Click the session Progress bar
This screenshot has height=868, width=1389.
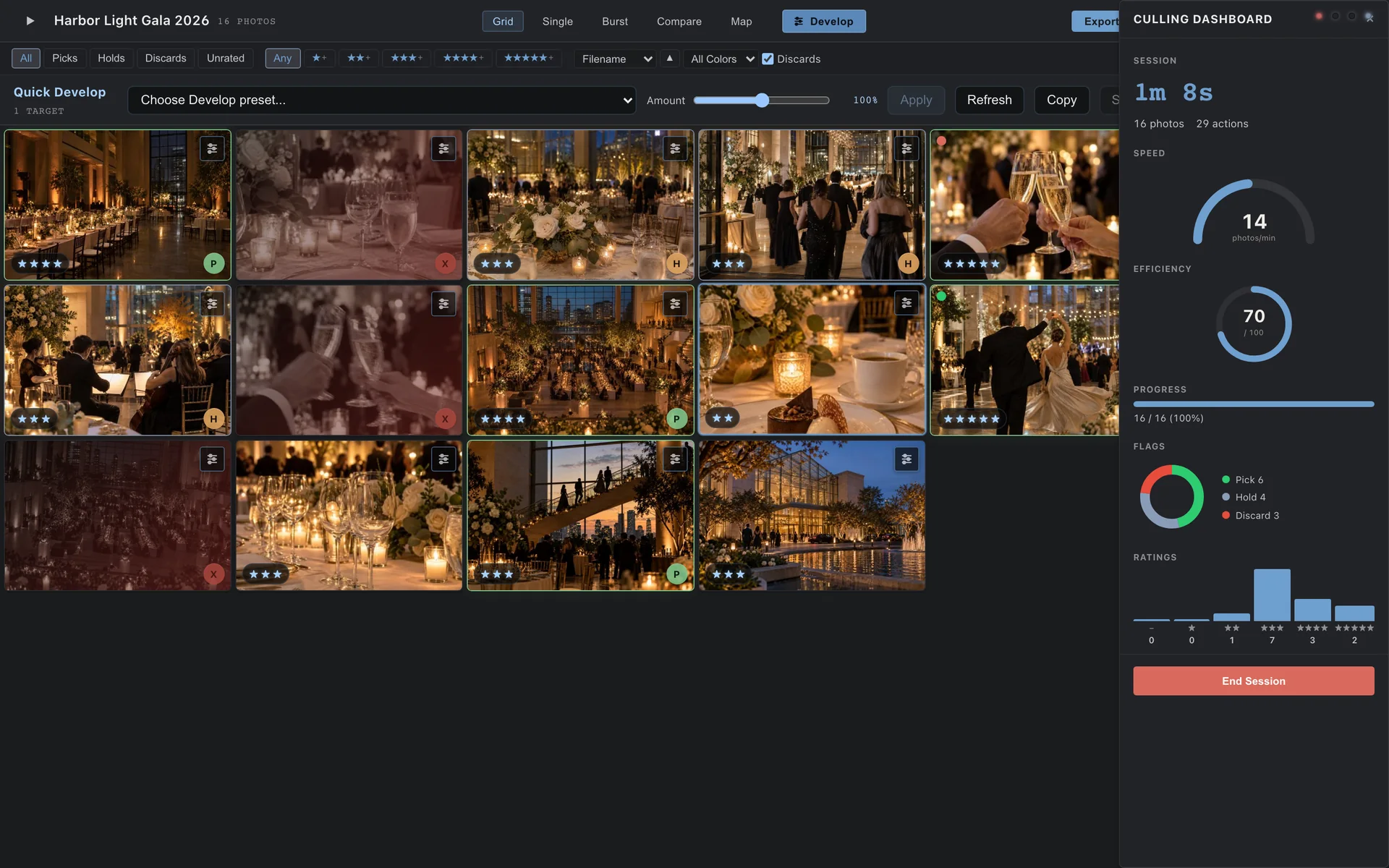(1254, 404)
